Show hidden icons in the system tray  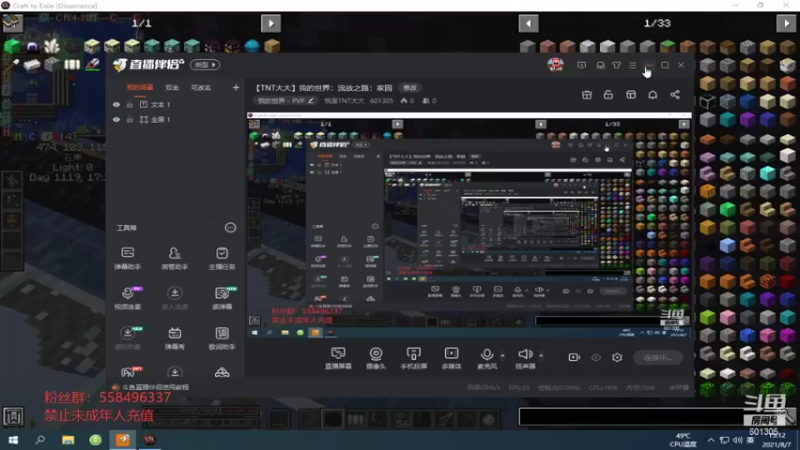tap(711, 440)
